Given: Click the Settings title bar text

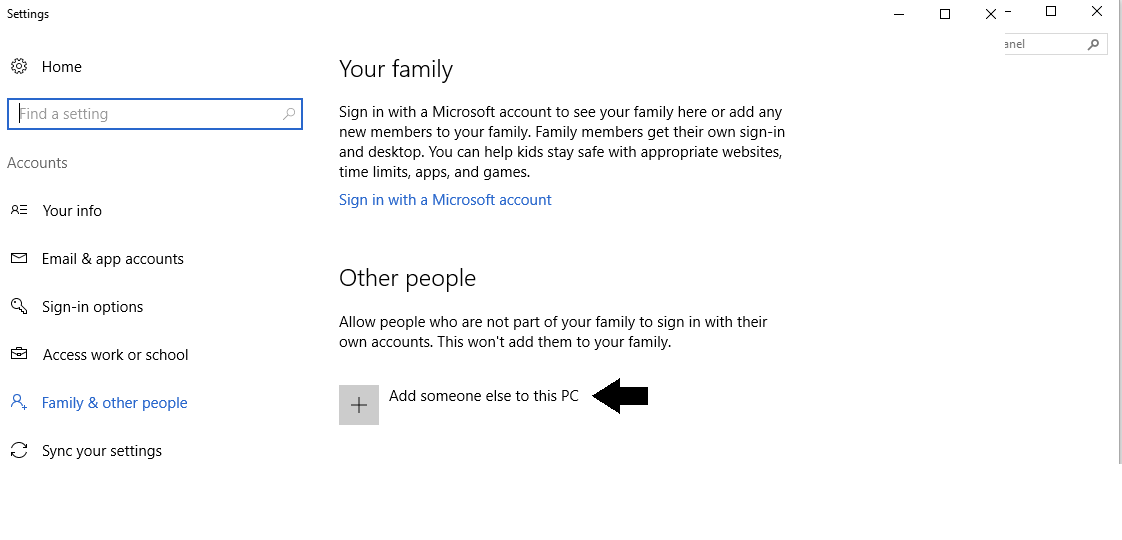Looking at the screenshot, I should (x=28, y=14).
